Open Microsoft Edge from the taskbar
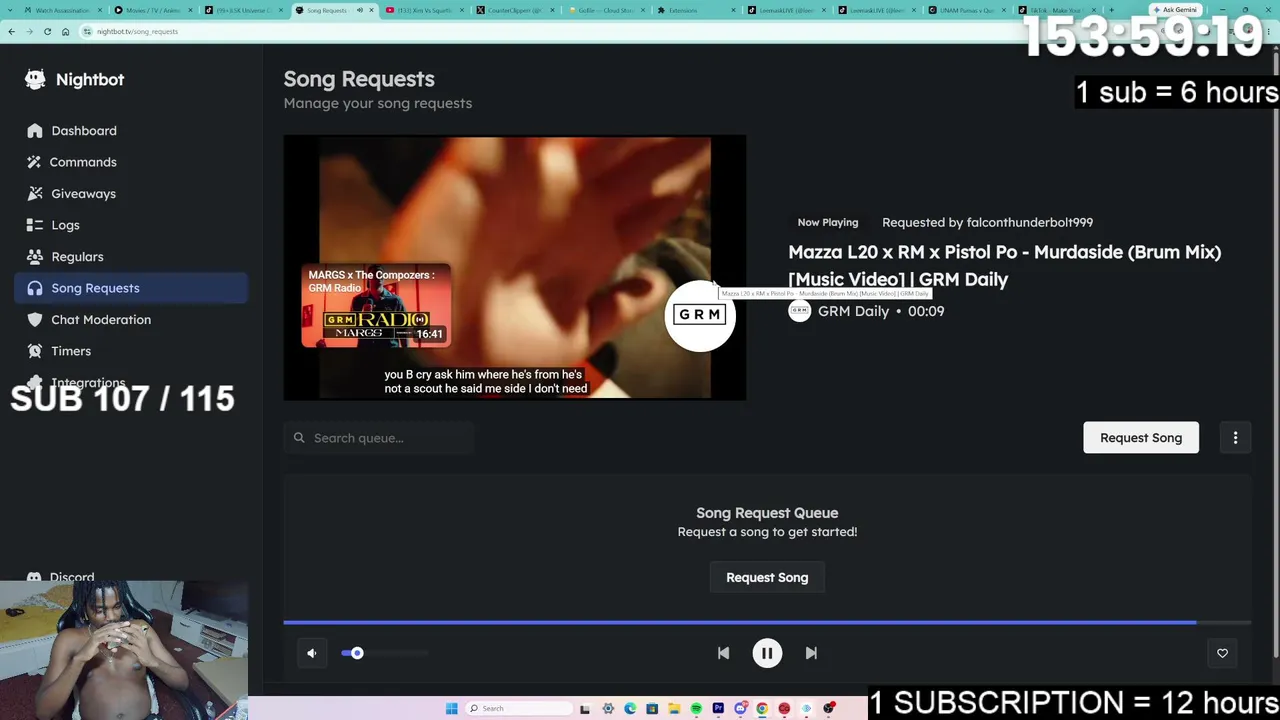1280x720 pixels. [x=630, y=709]
